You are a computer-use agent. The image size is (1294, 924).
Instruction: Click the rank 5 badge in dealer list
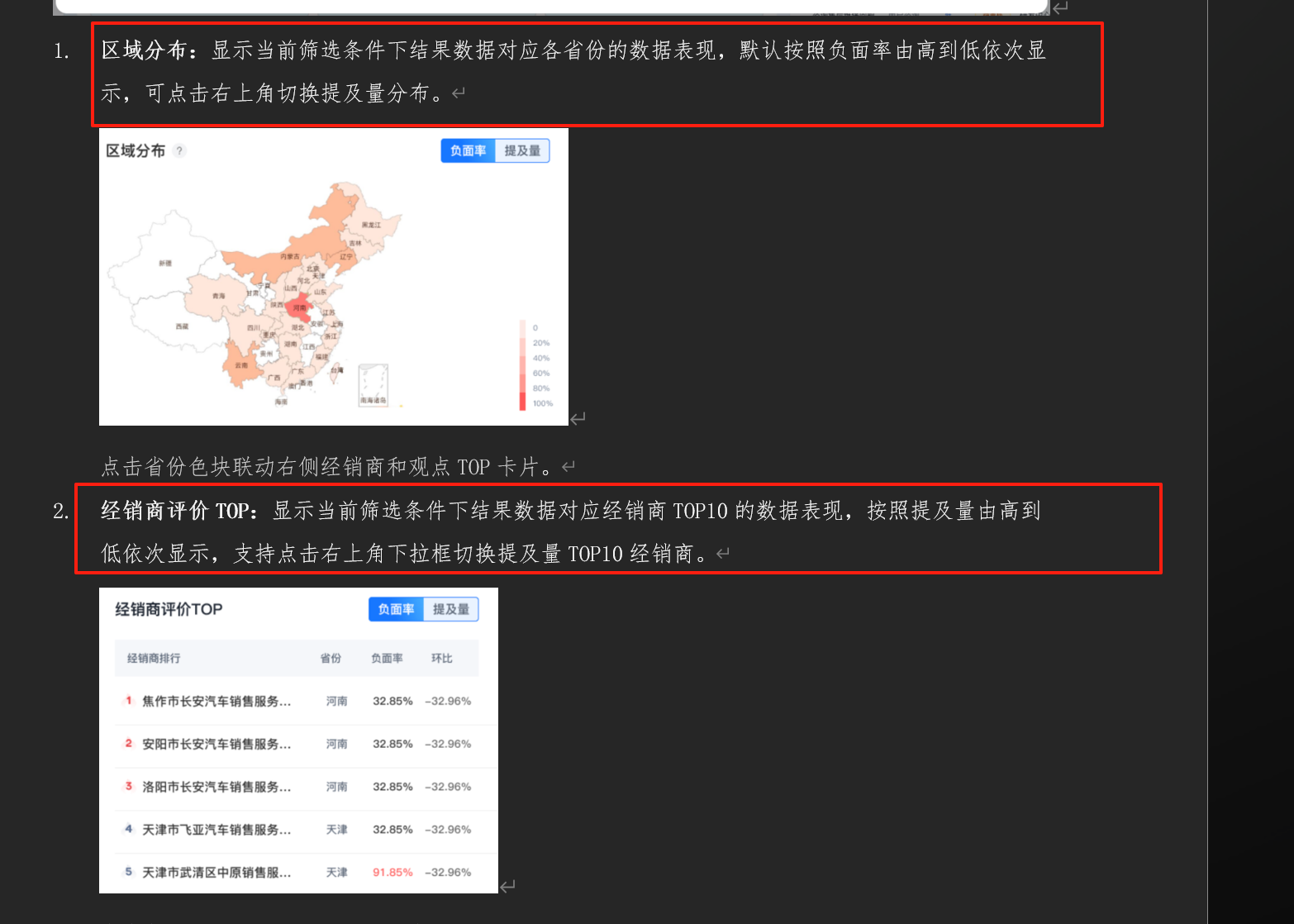[129, 872]
